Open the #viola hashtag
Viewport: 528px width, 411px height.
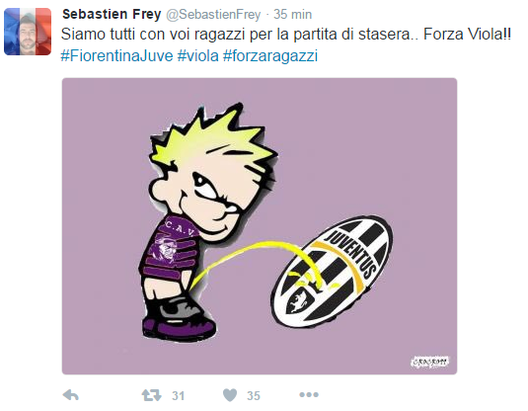pyautogui.click(x=198, y=56)
